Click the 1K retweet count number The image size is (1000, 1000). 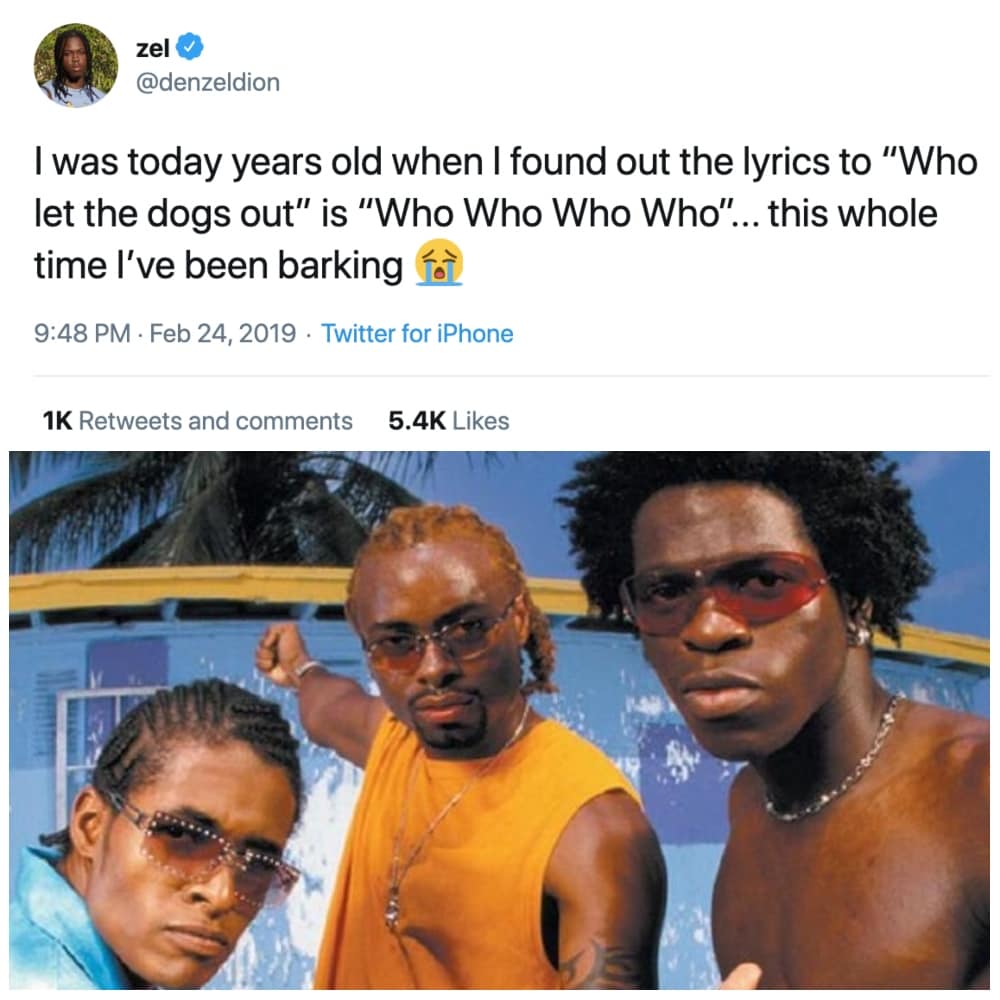57,421
